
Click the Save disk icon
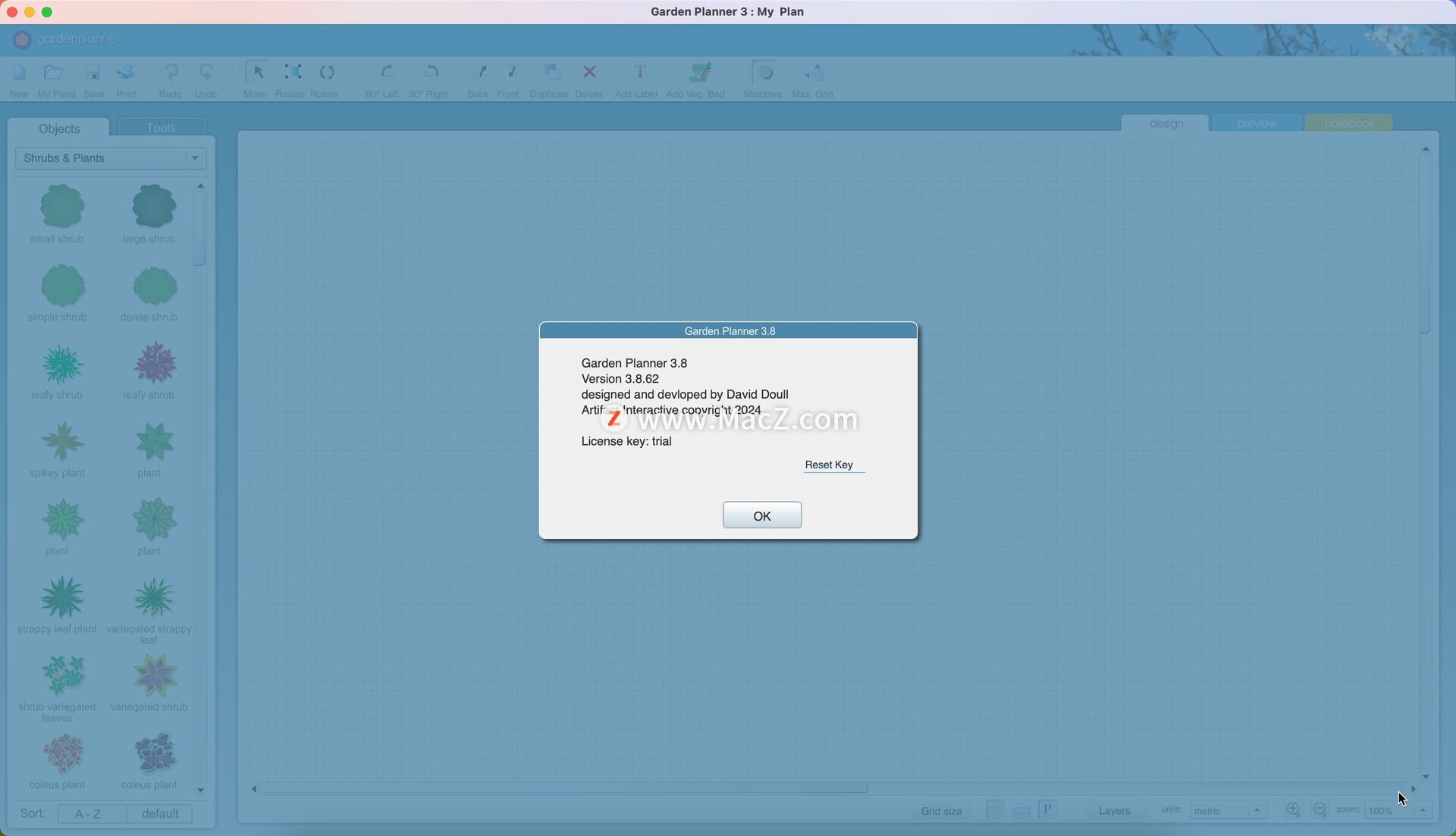click(93, 73)
